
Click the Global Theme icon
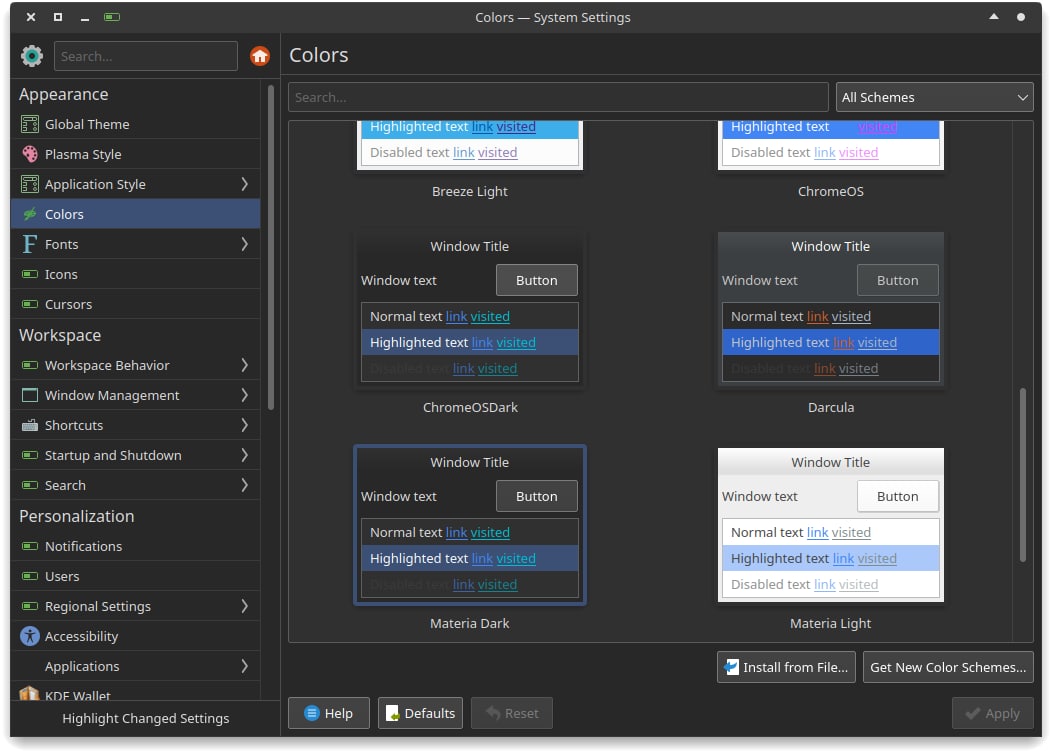pos(30,124)
